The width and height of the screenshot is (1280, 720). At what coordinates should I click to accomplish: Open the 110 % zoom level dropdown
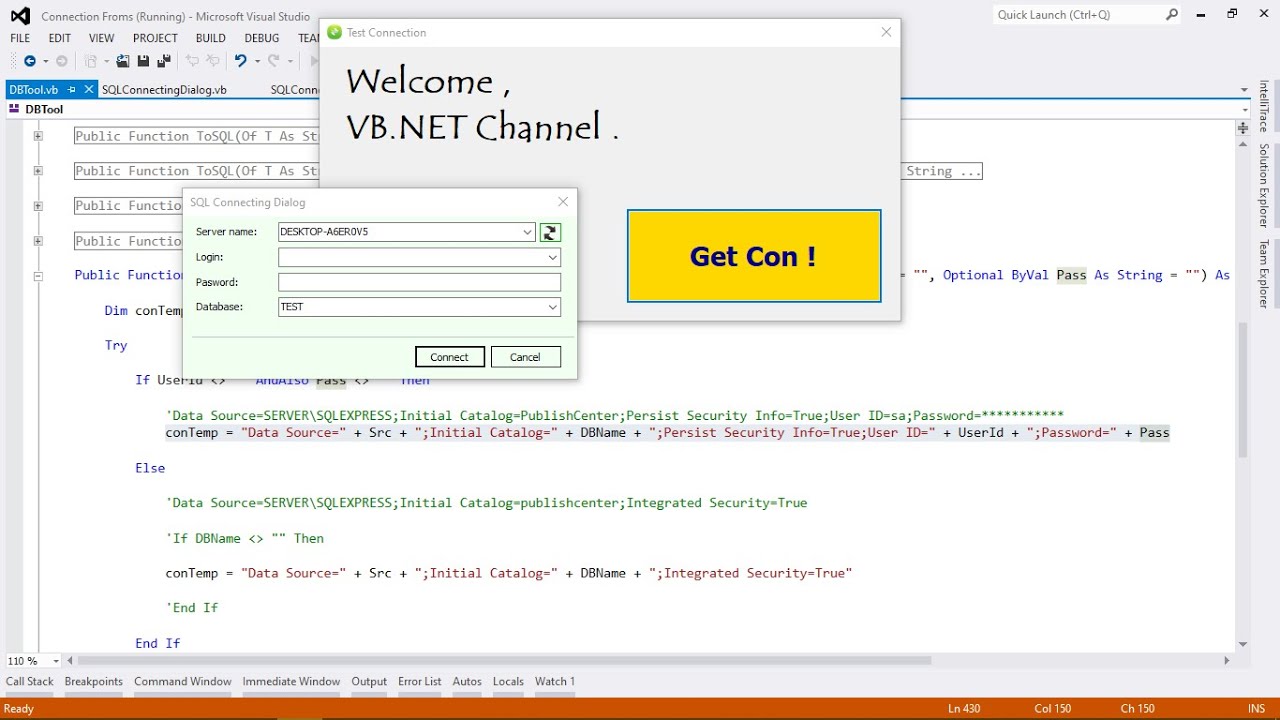[54, 661]
